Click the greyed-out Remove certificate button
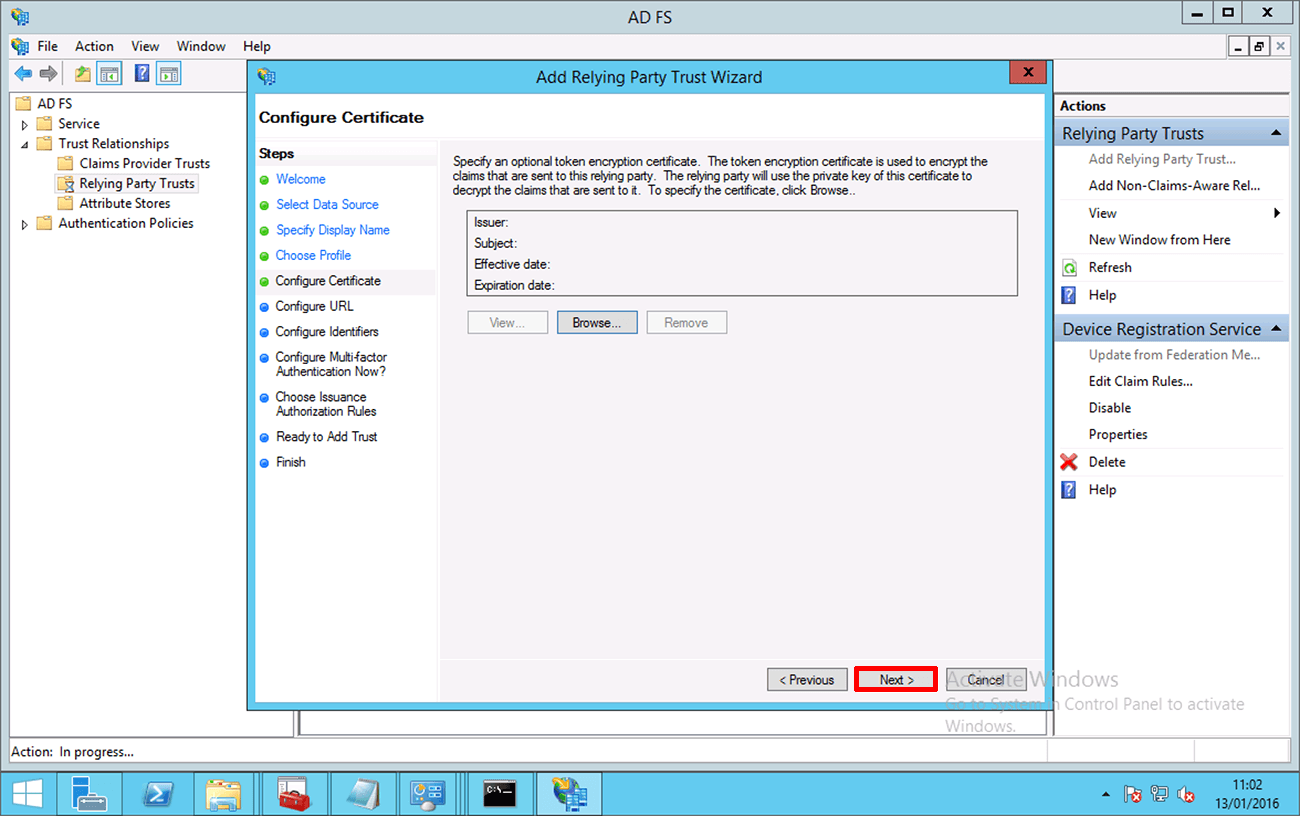The image size is (1300, 816). point(687,323)
